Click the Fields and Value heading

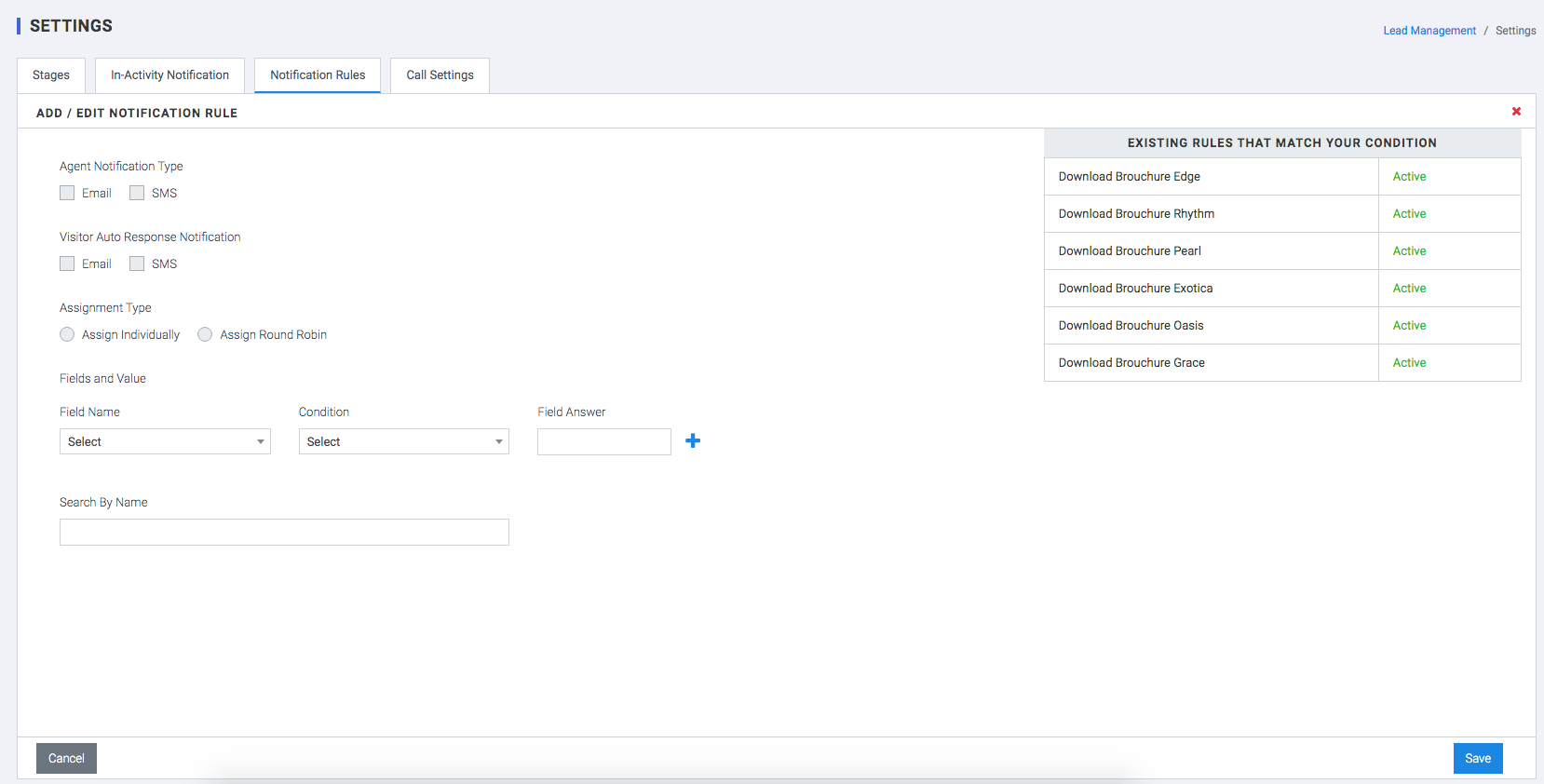click(x=102, y=378)
